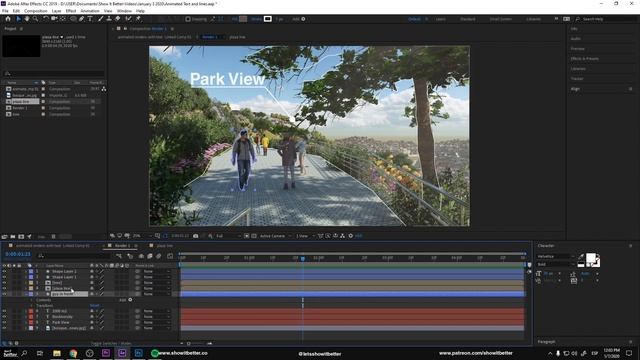Click the take snapshot camera icon
This screenshot has width=640, height=360.
(x=196, y=236)
